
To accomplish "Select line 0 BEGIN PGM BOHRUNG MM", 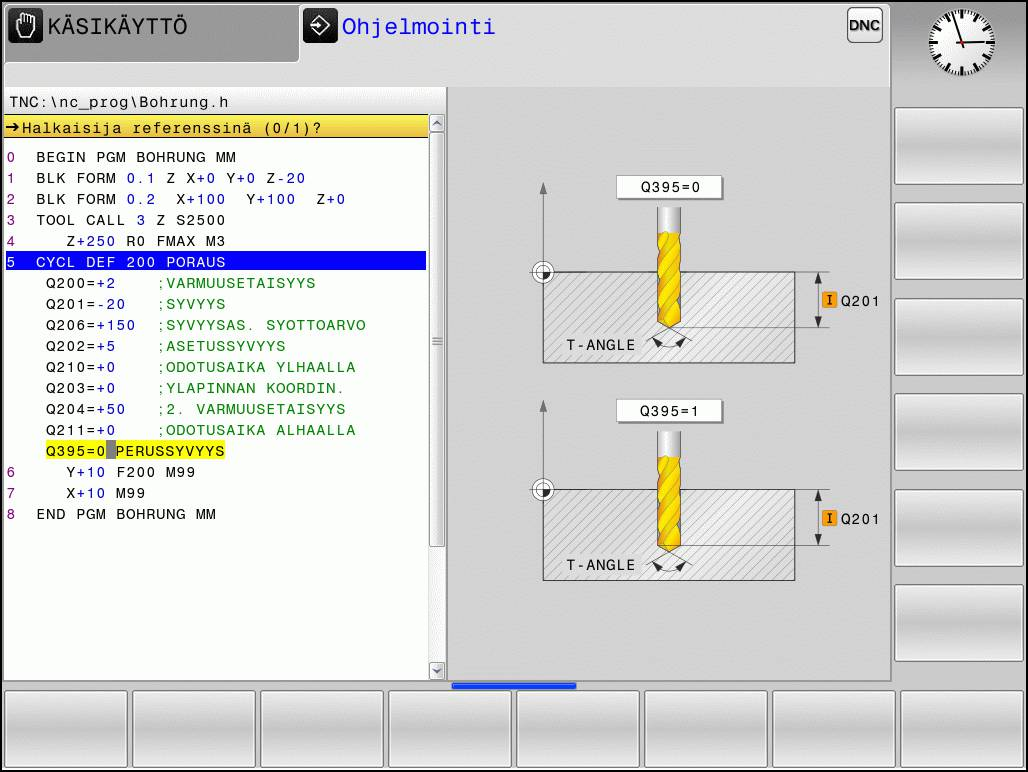I will tap(216, 157).
